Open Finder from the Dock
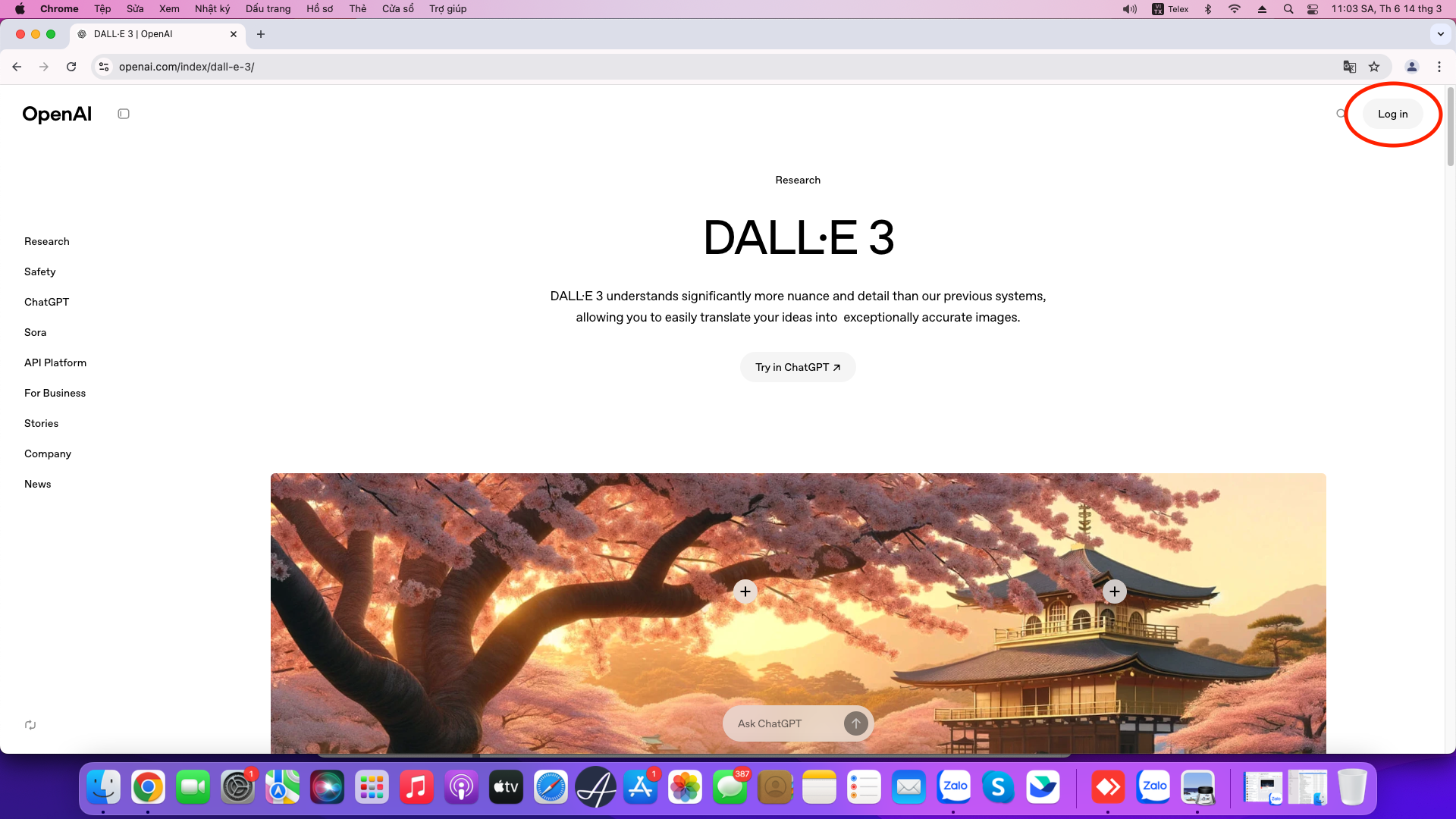Screen dimensions: 1456x819 click(x=103, y=787)
